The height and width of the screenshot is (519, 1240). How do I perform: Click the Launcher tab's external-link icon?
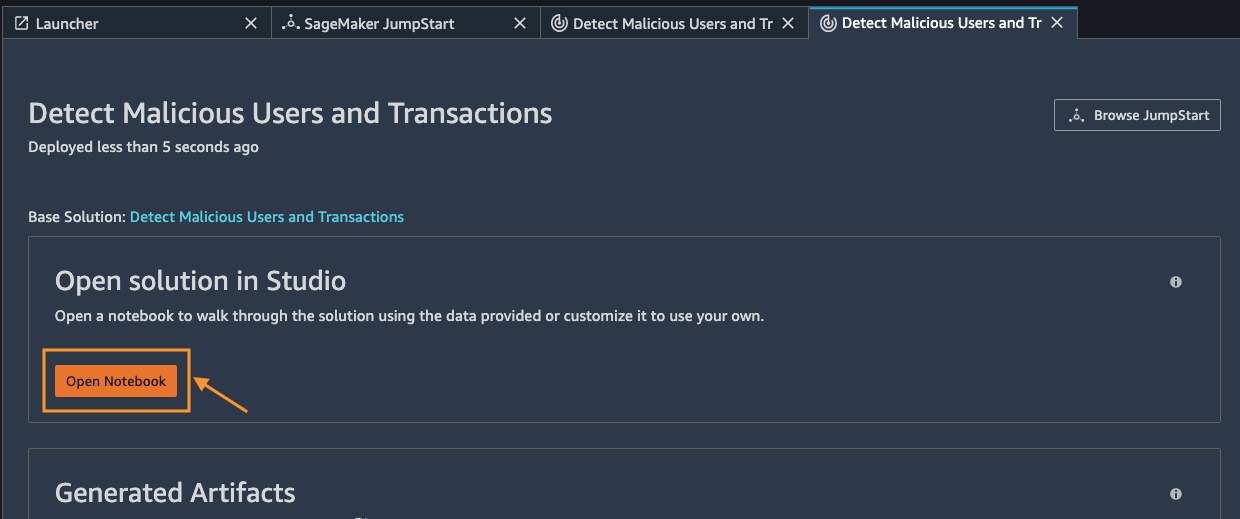coord(22,23)
